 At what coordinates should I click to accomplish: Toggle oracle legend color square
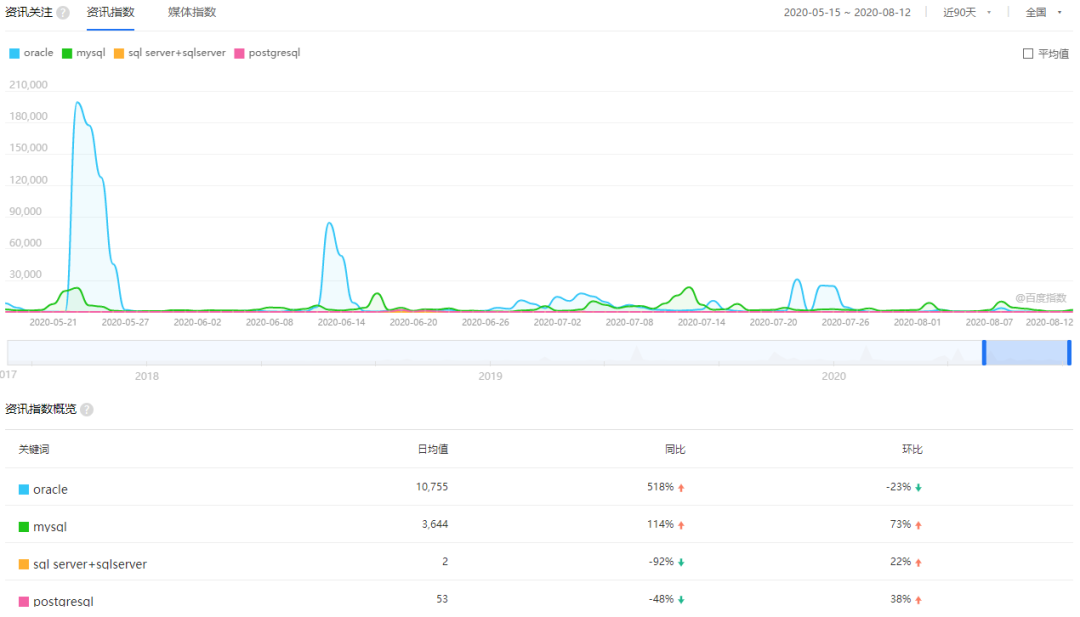14,54
